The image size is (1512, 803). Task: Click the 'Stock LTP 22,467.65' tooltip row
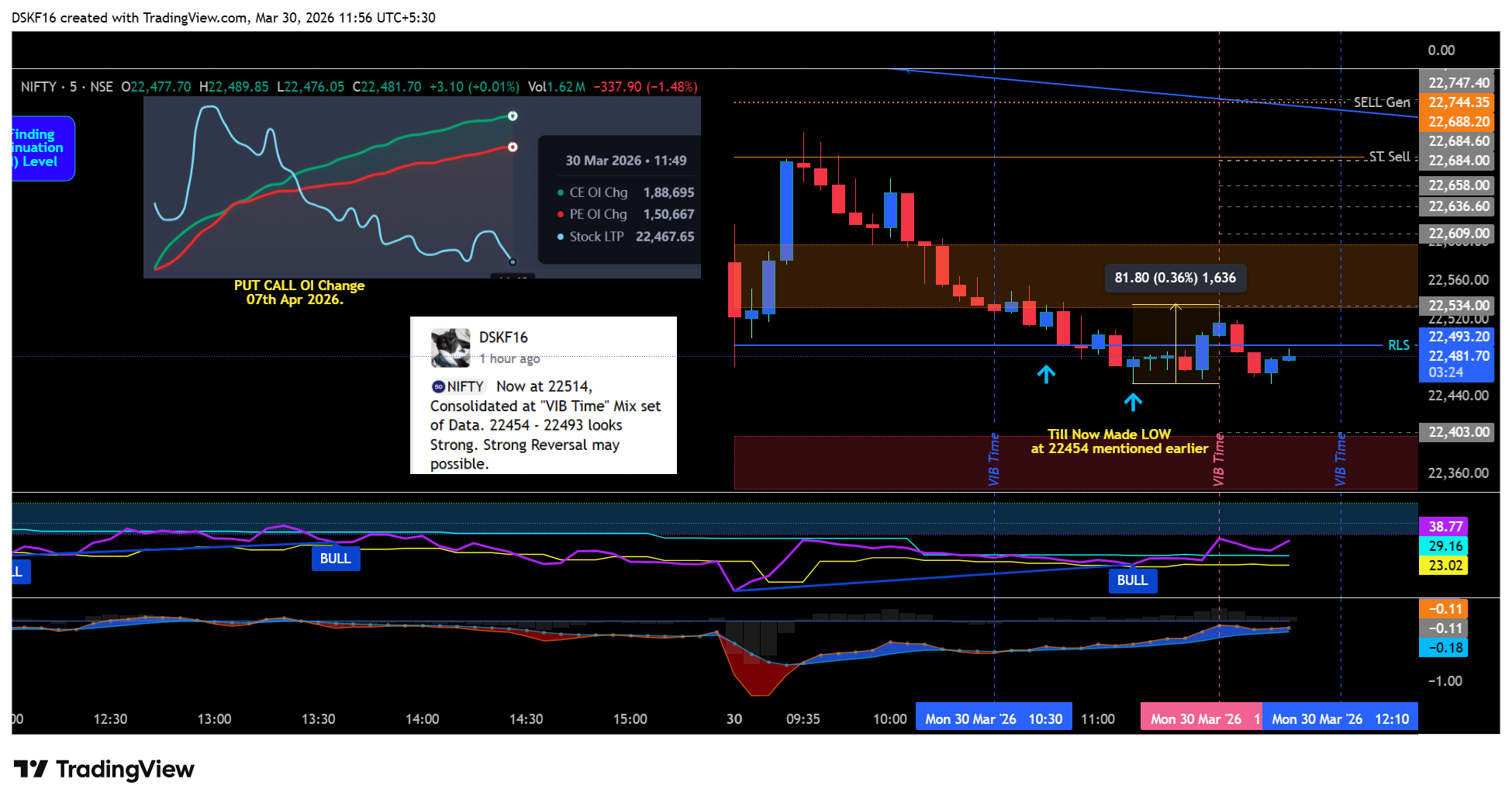coord(626,237)
